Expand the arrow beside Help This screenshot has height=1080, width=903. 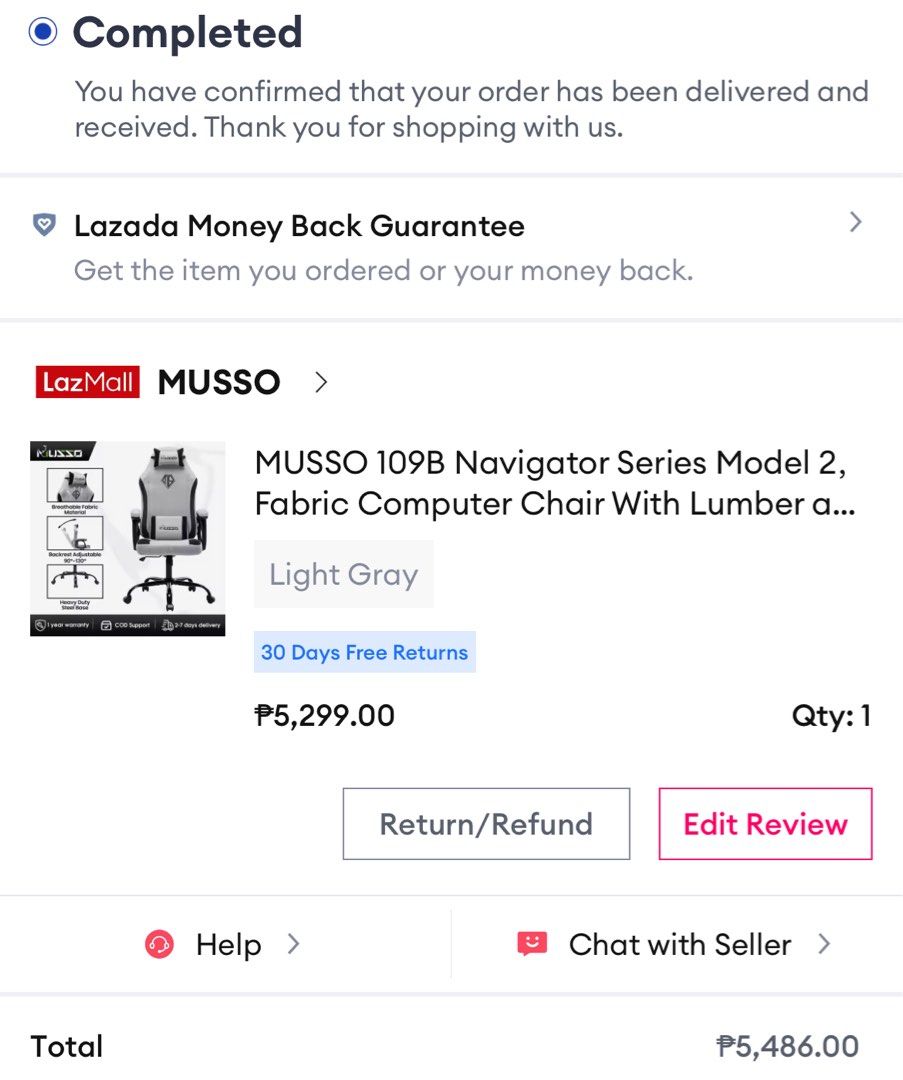293,944
